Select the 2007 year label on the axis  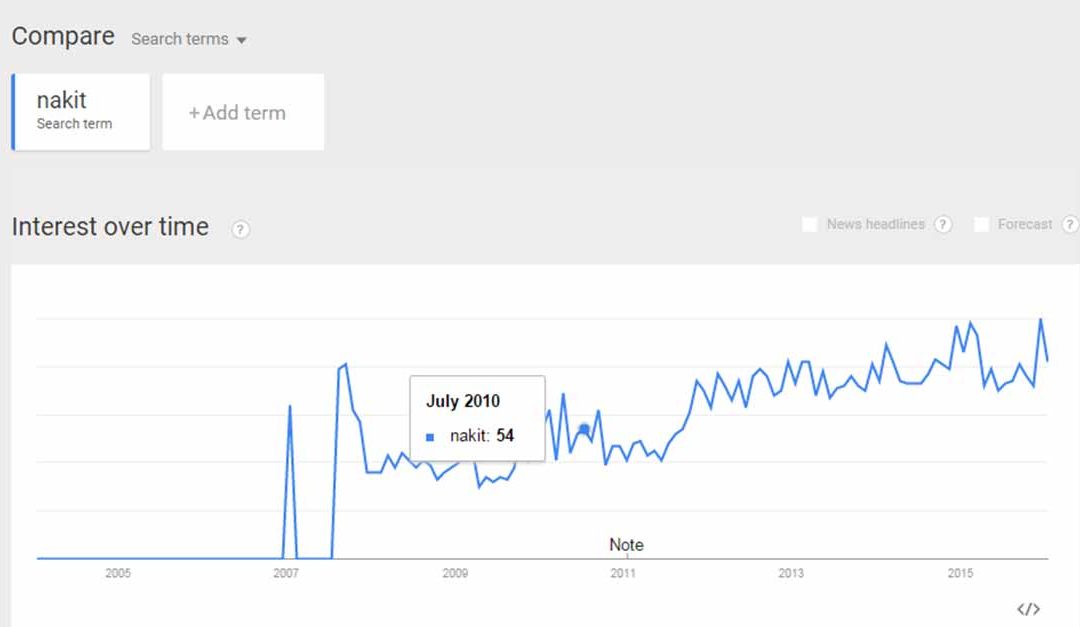click(x=286, y=574)
